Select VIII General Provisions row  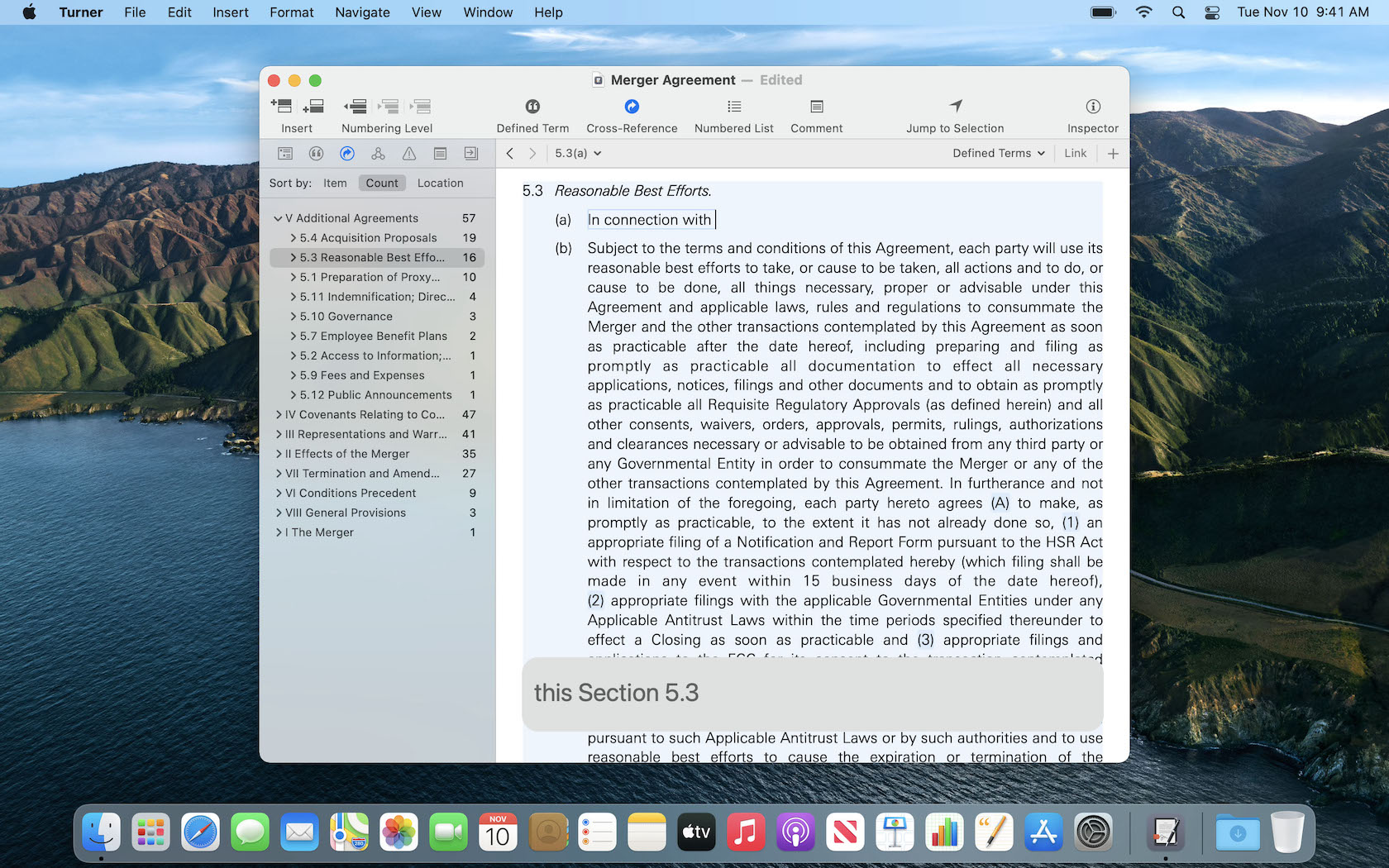[377, 513]
